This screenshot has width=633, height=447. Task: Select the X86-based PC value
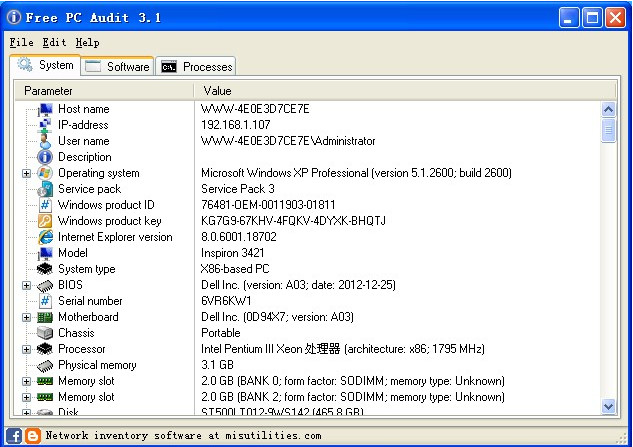pyautogui.click(x=235, y=269)
